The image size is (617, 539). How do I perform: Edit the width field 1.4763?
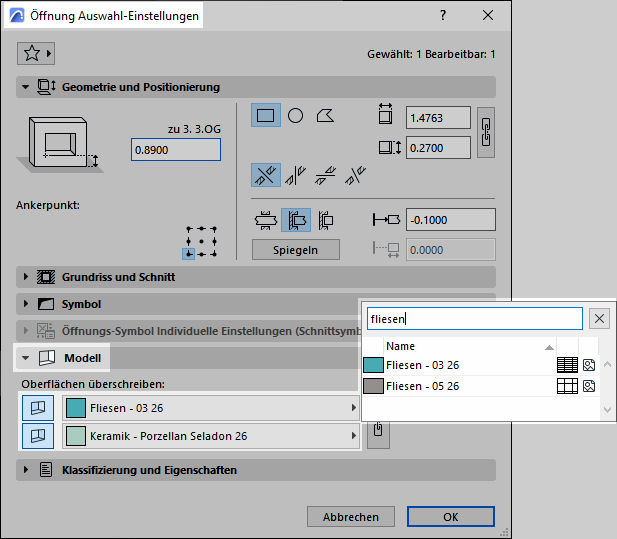point(438,118)
